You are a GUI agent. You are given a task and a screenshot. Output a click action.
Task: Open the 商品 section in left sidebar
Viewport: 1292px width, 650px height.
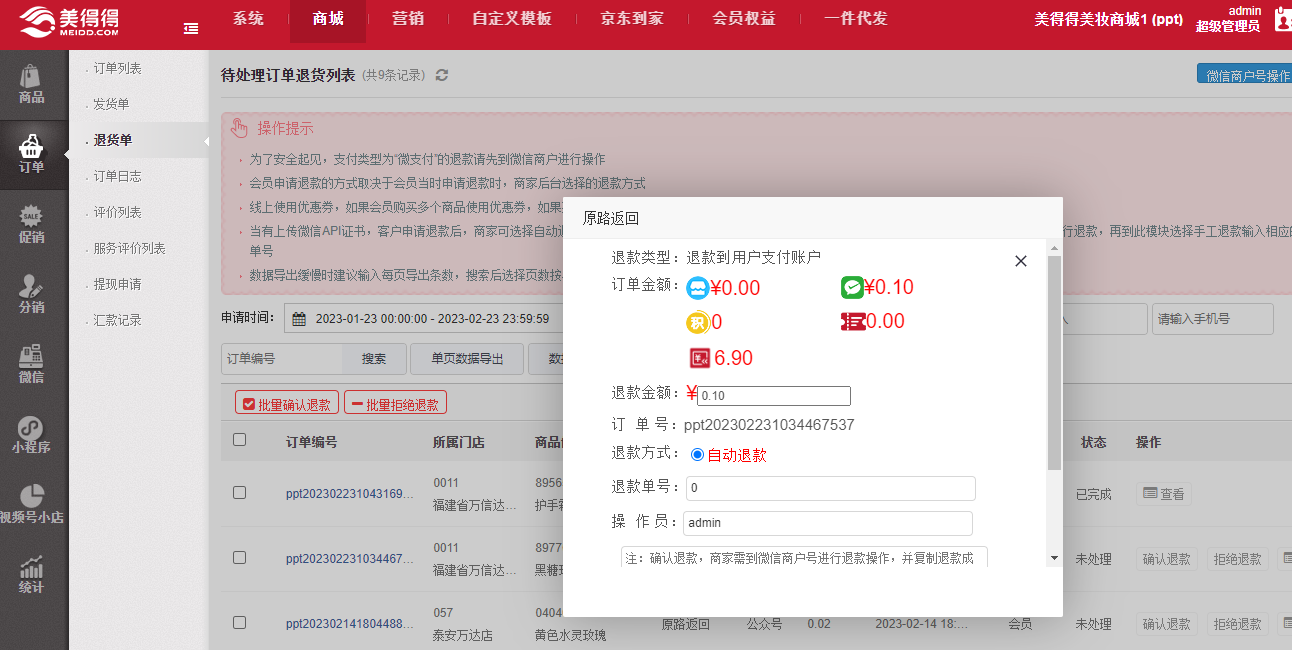pyautogui.click(x=33, y=84)
